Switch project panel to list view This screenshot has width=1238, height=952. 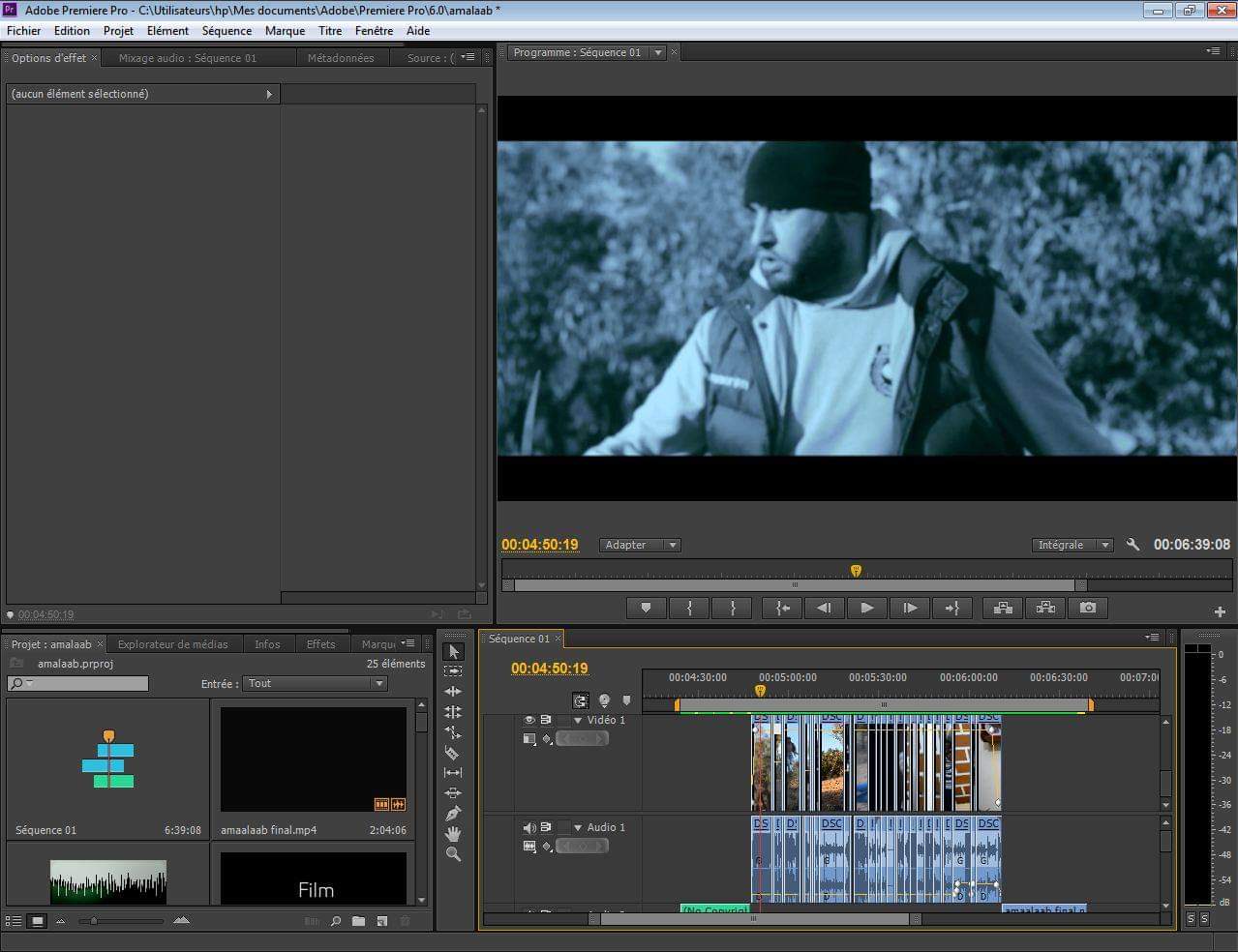coord(14,921)
